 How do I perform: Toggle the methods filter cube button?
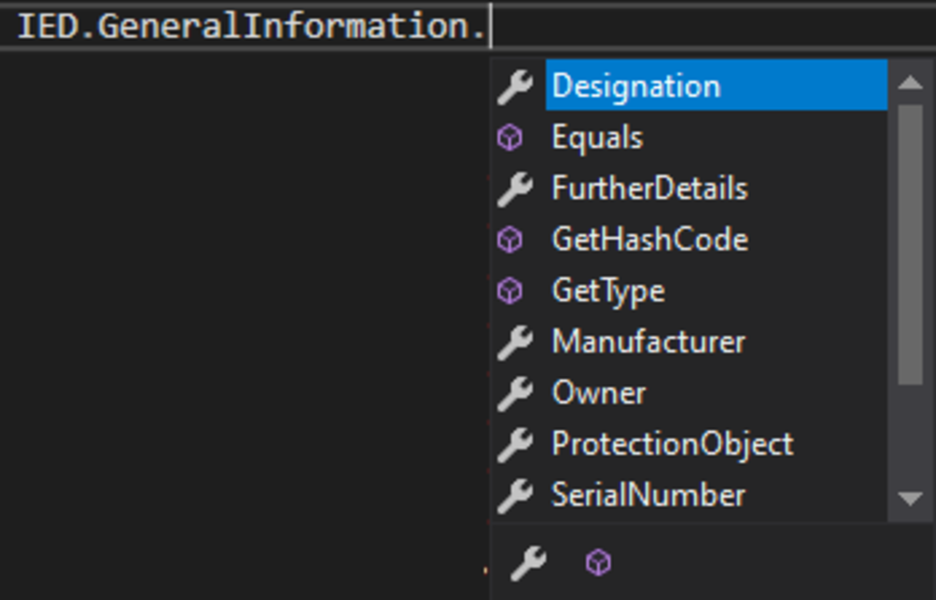[599, 562]
